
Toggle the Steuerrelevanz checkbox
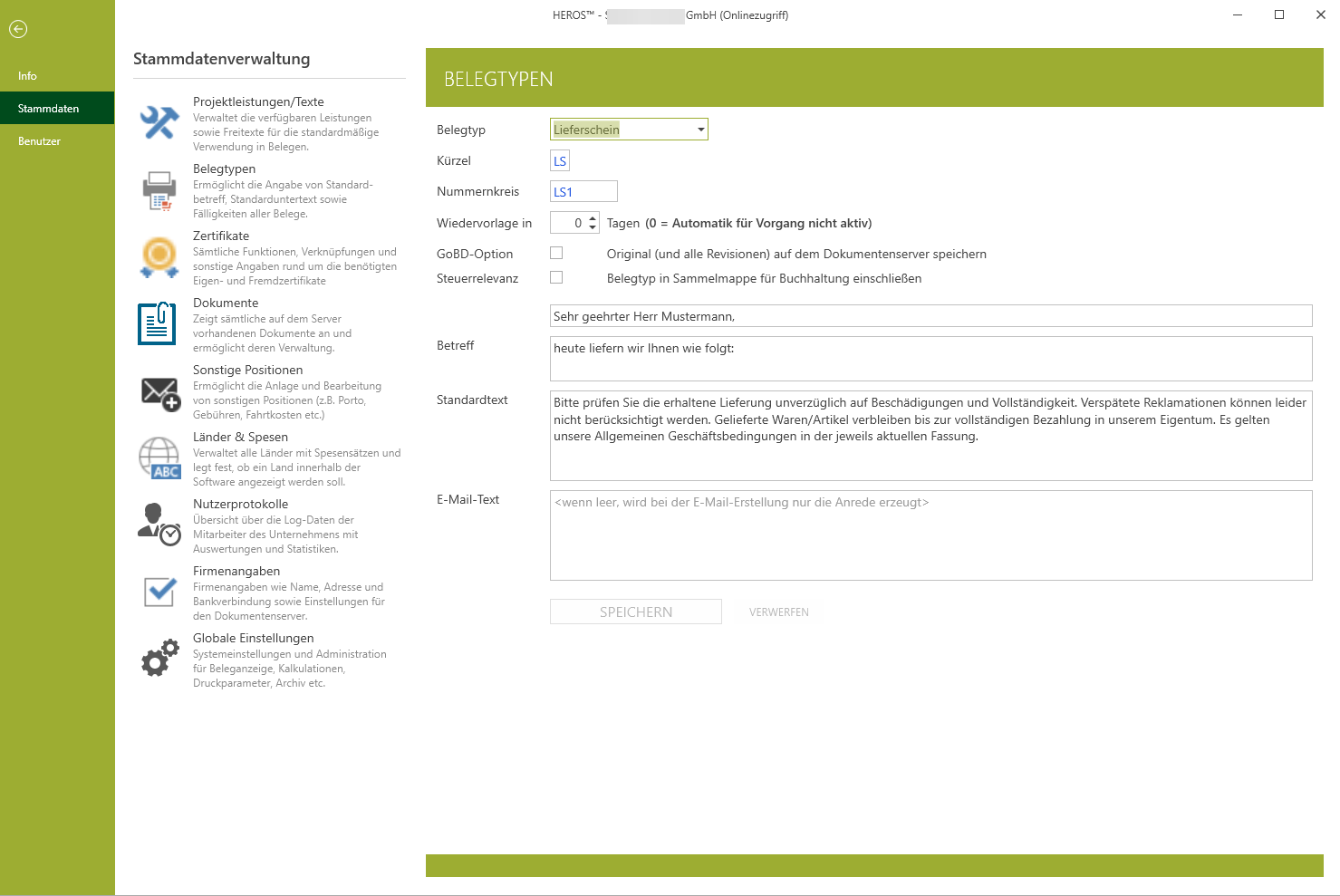556,278
